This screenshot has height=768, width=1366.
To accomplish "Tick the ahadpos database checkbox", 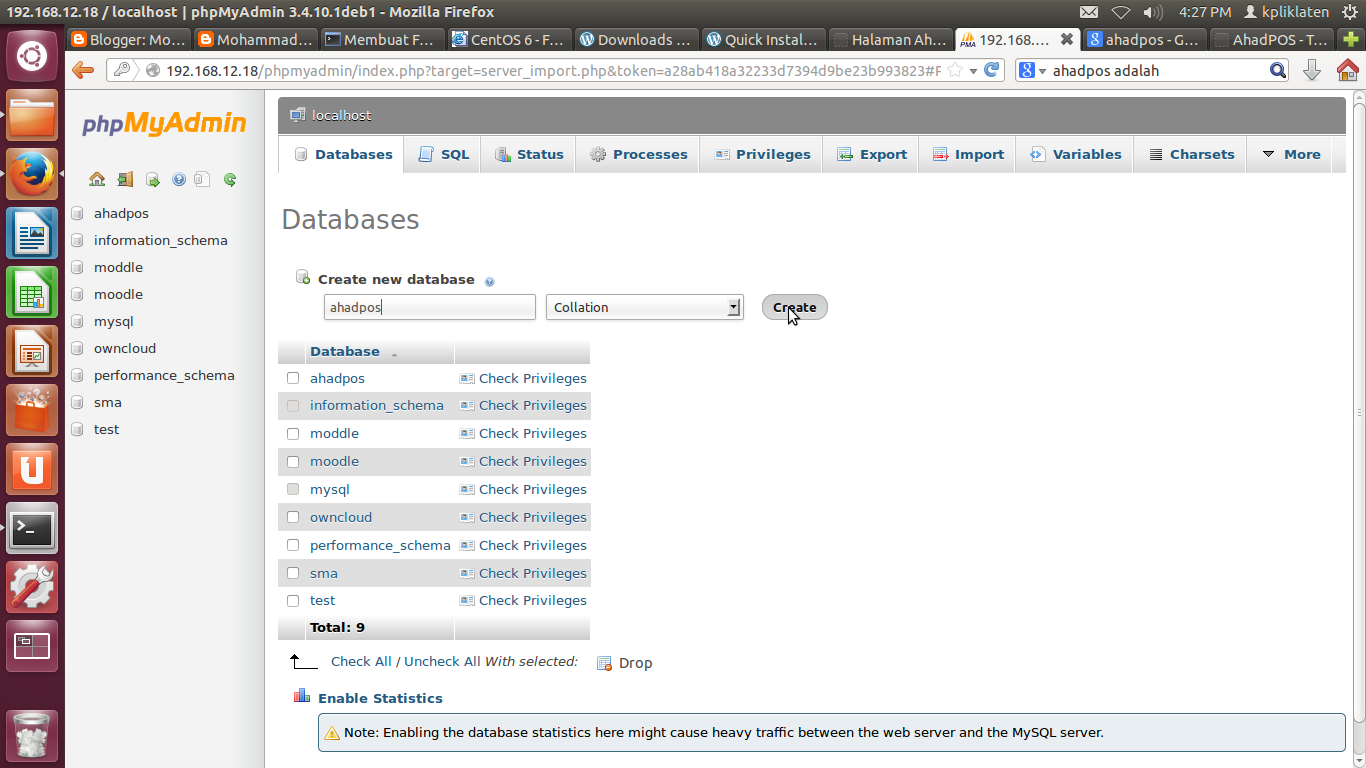I will [x=293, y=379].
